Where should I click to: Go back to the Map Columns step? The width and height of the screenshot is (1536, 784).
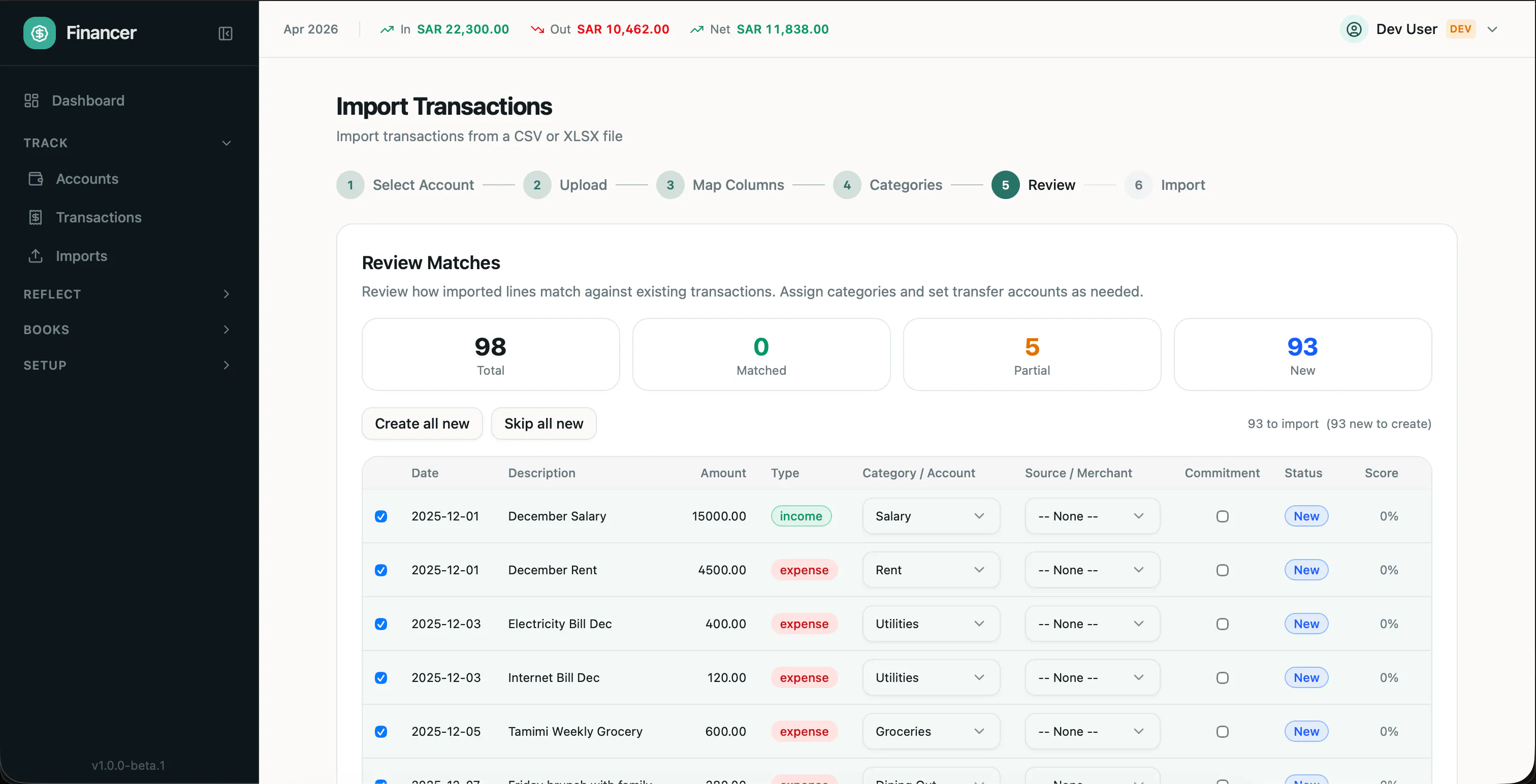coord(720,185)
